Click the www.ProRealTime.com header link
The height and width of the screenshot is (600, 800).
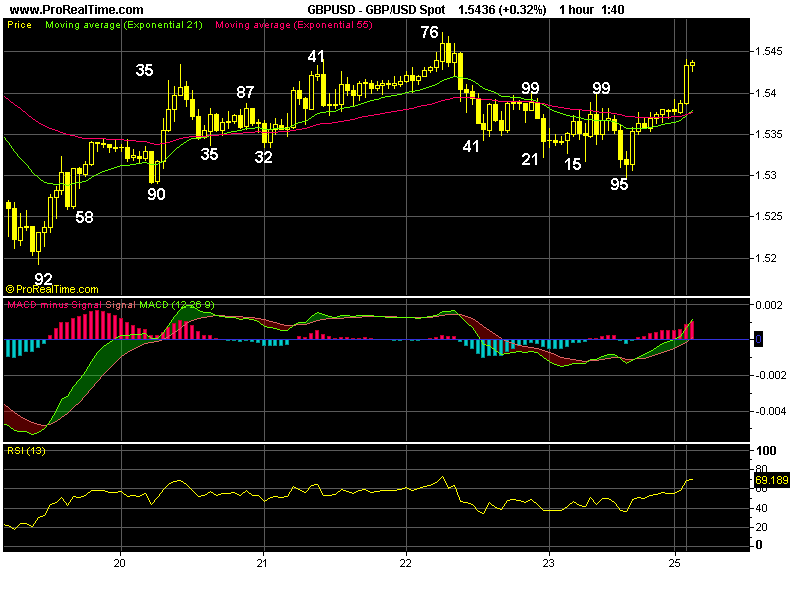pos(77,10)
